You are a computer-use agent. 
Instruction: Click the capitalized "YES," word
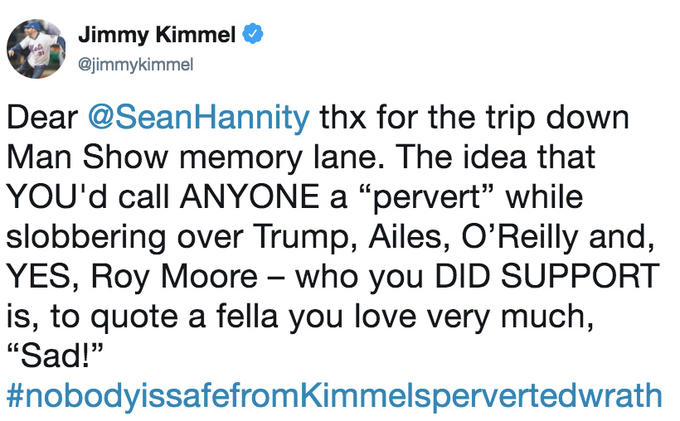coord(43,277)
